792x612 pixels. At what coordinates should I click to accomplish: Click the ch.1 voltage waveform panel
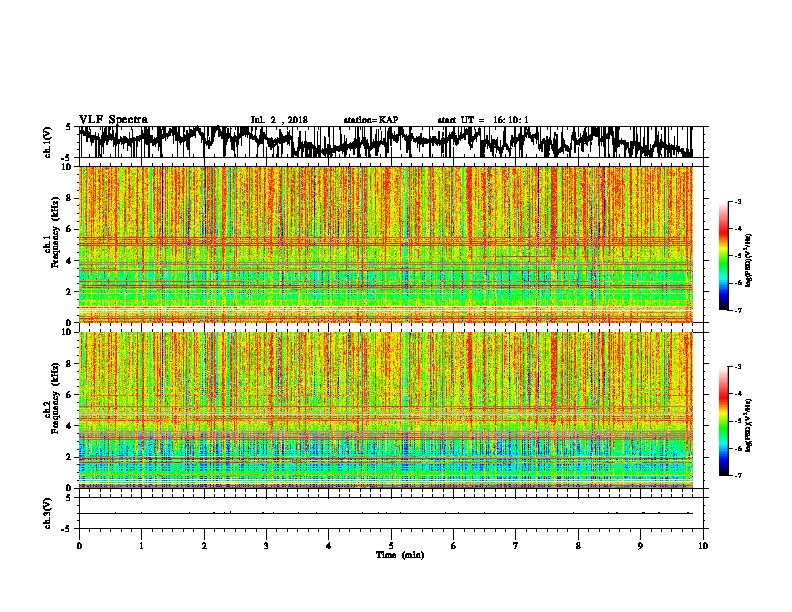tap(393, 142)
